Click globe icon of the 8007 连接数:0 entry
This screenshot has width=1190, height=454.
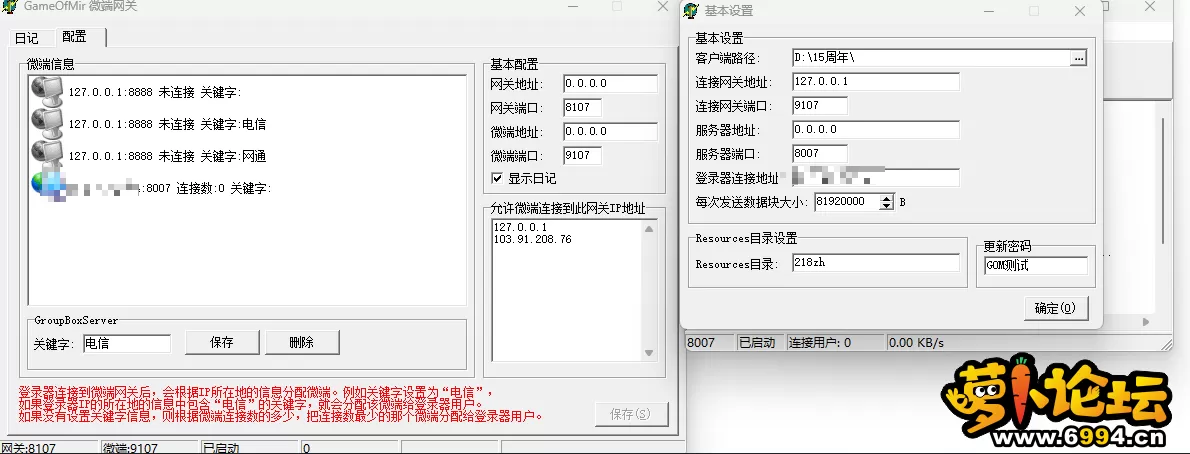tap(47, 184)
